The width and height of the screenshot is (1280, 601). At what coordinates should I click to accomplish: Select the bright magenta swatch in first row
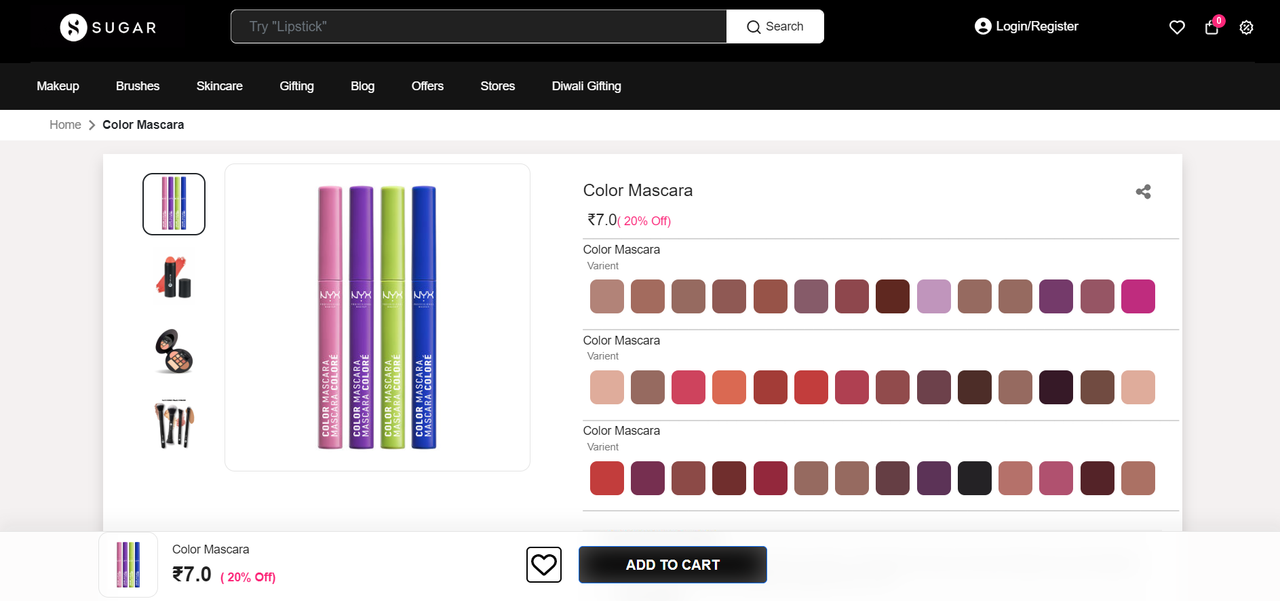(x=1138, y=297)
